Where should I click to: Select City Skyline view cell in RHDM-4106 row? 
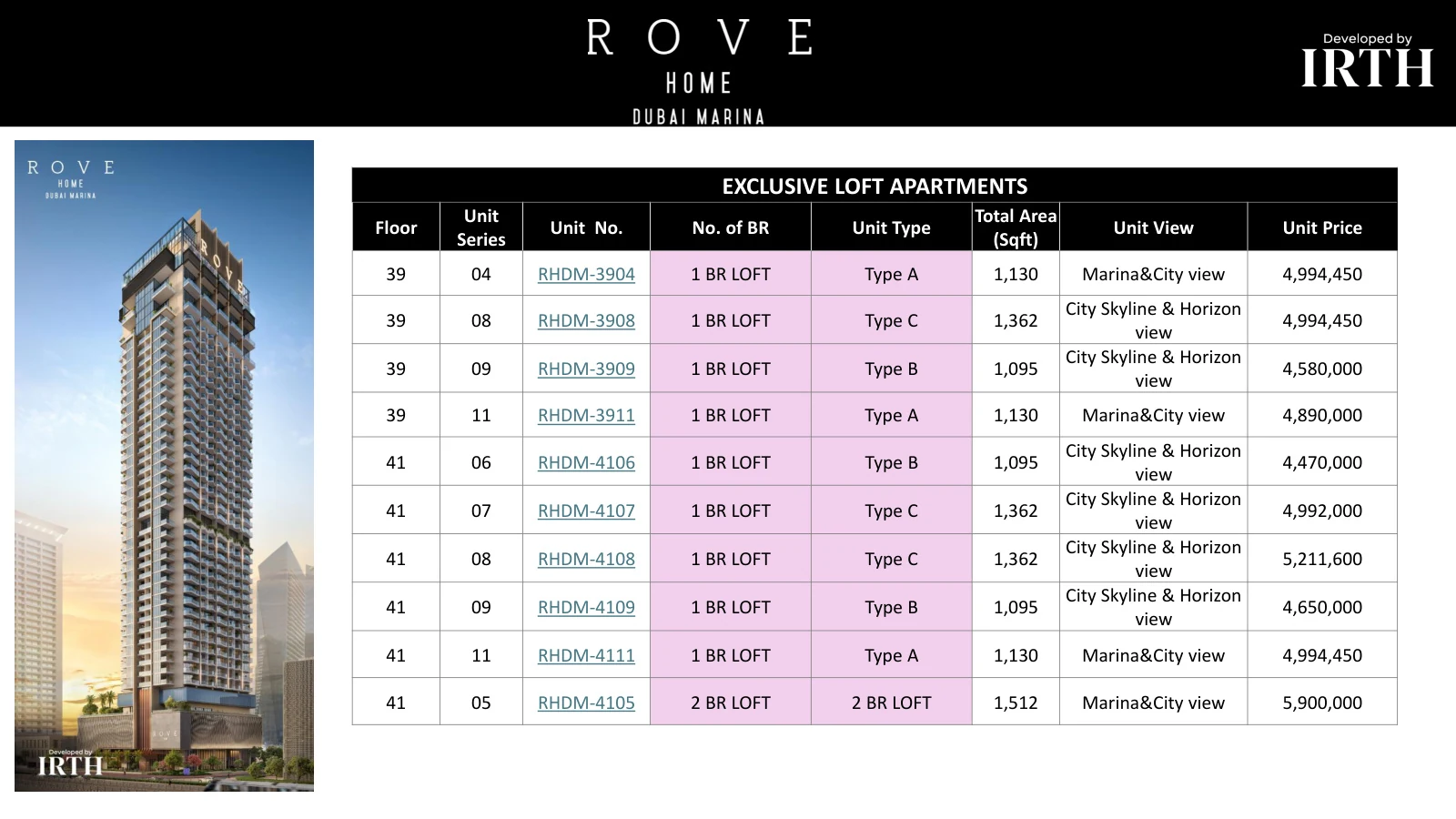coord(1153,462)
